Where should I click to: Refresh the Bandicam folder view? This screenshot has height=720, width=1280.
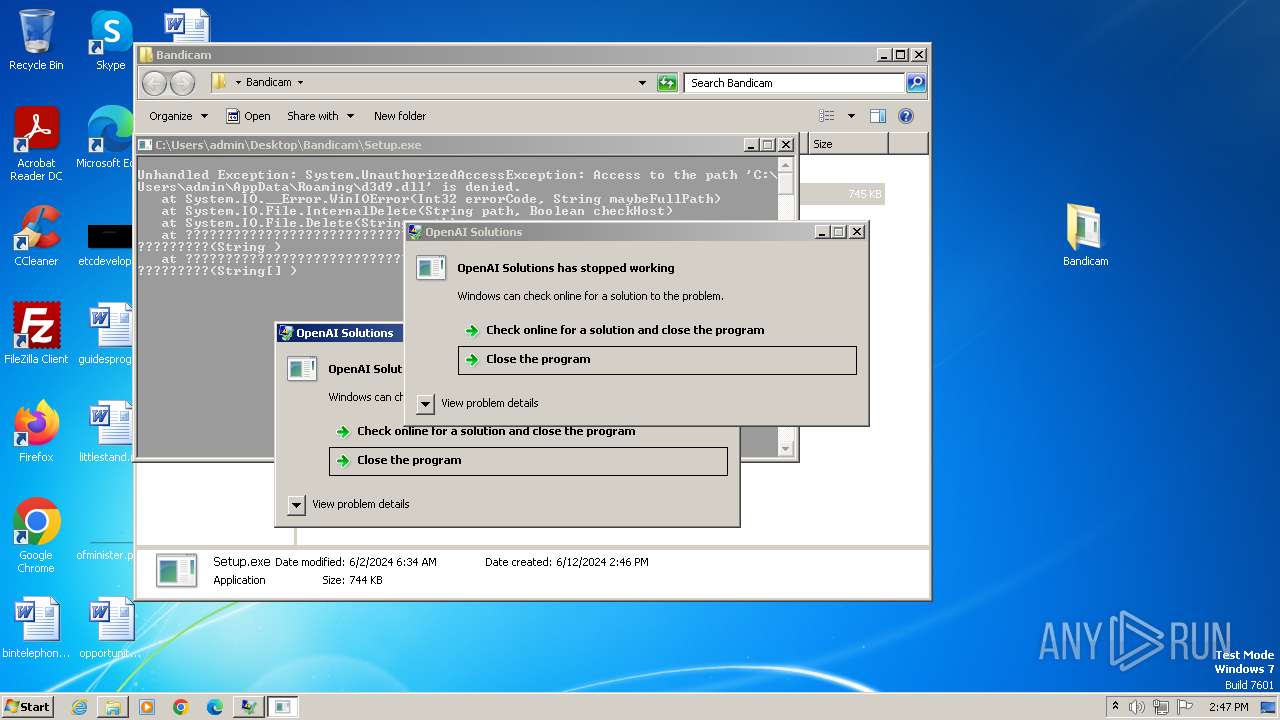pos(667,83)
